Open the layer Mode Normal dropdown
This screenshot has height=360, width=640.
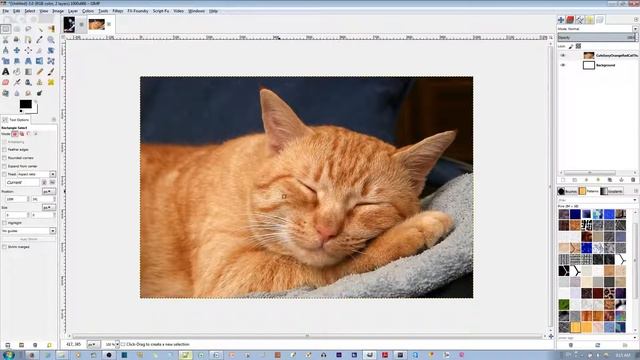[597, 29]
